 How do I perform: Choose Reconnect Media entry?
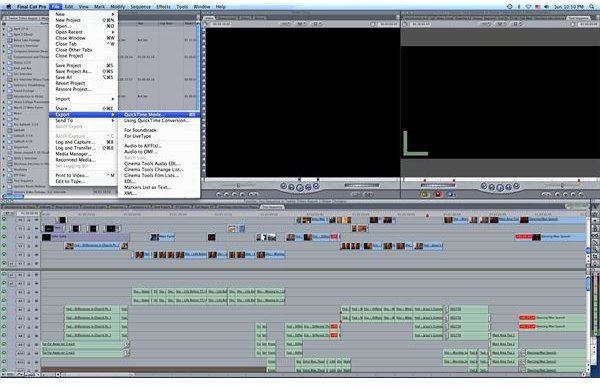pos(83,160)
